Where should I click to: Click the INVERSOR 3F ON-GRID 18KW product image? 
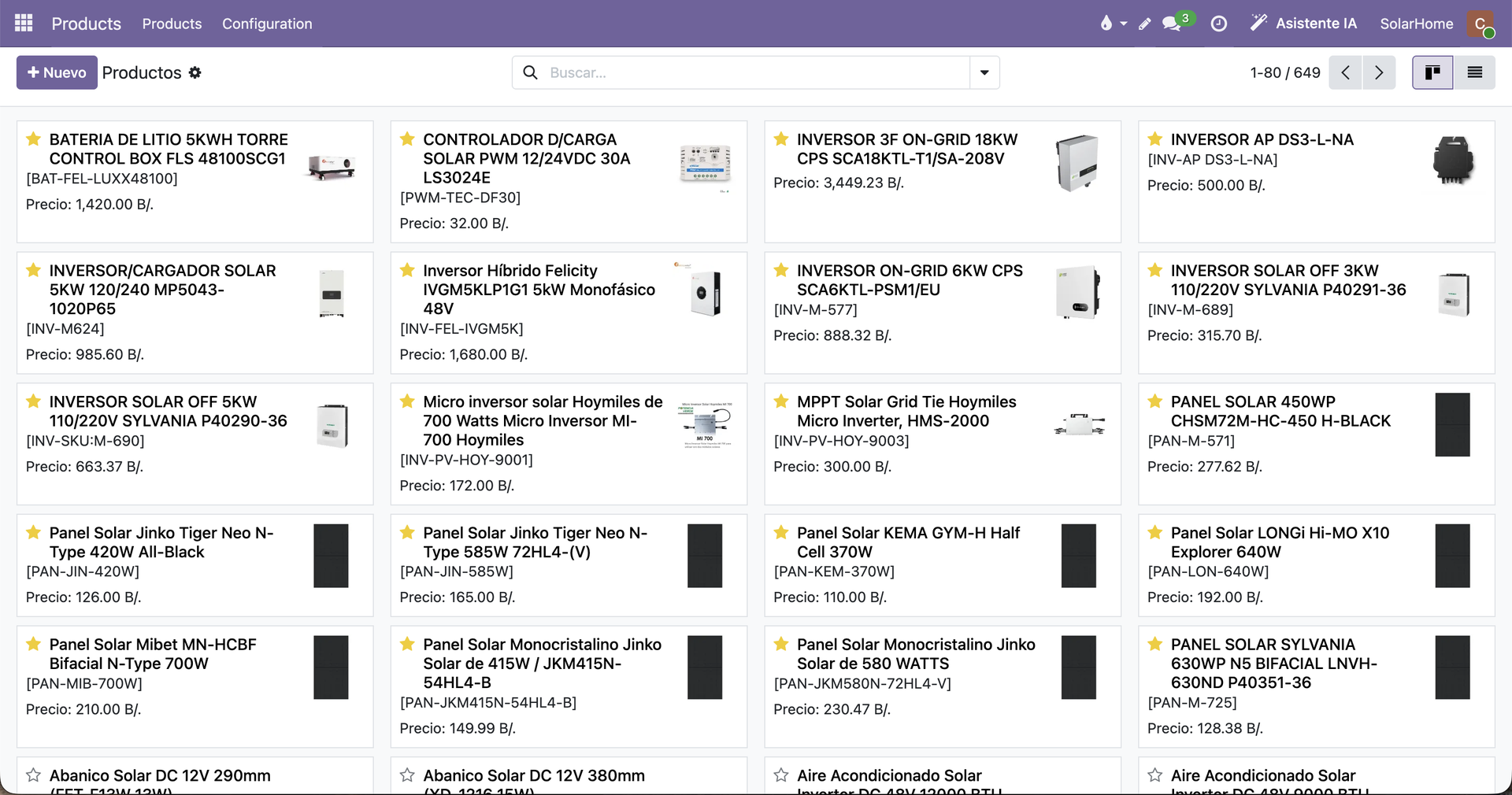[x=1078, y=163]
